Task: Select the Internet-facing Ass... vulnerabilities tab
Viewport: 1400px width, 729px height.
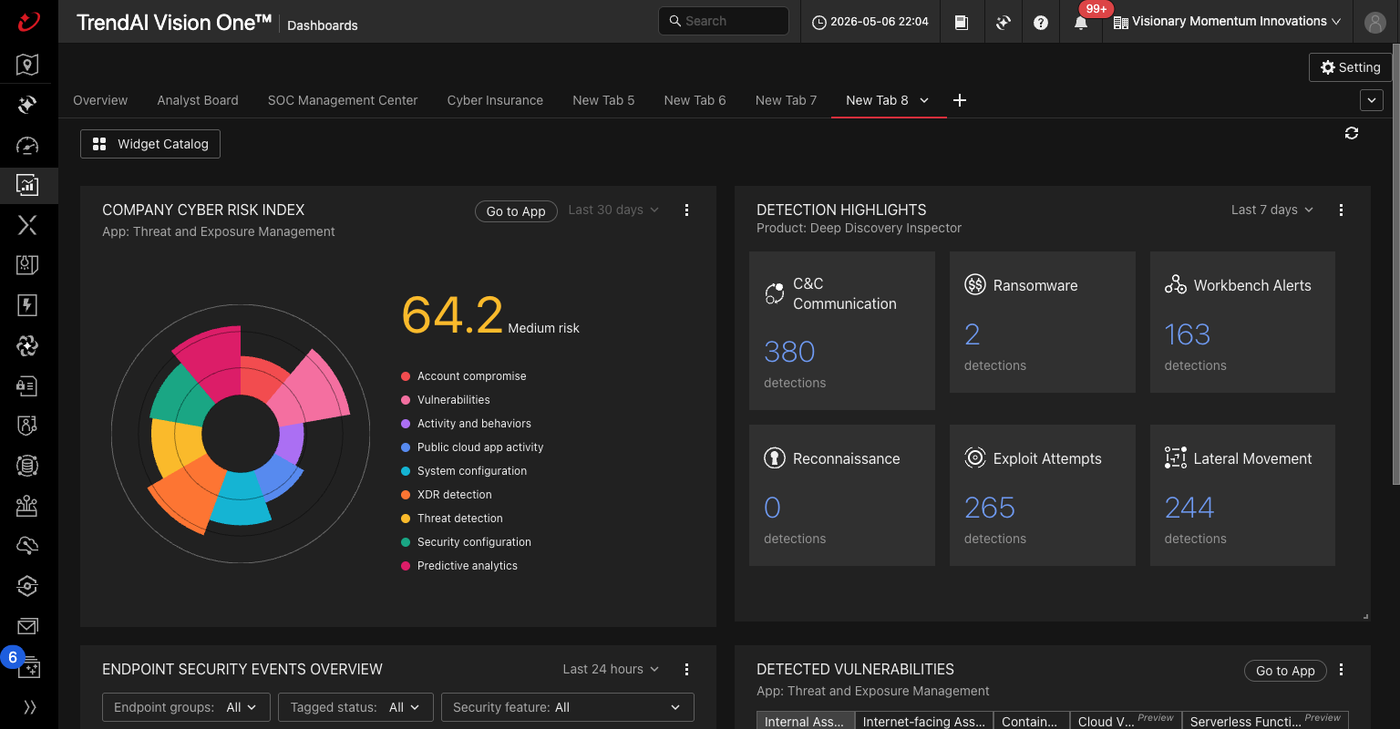Action: (x=924, y=721)
